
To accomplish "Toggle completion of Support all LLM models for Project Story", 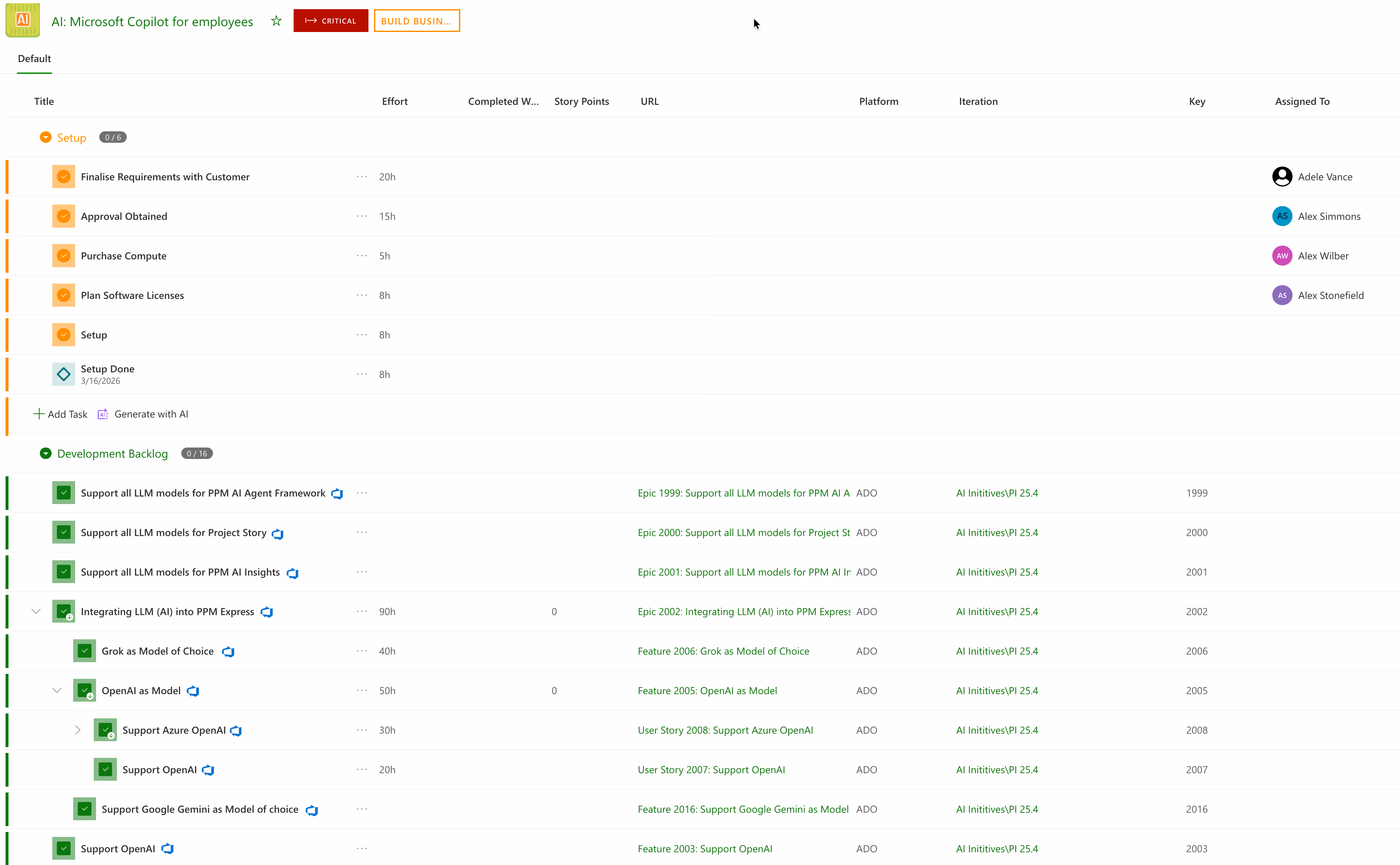I will point(63,532).
